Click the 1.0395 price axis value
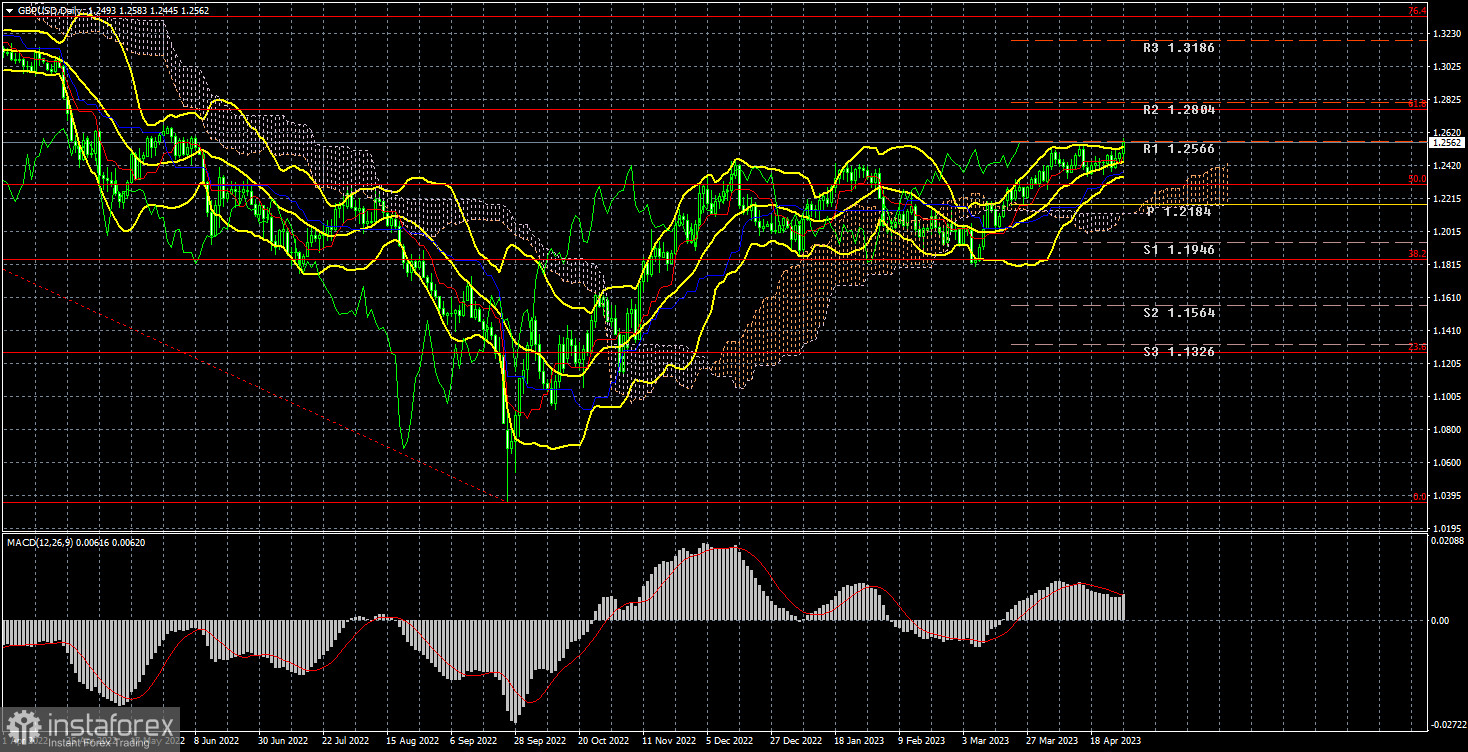The image size is (1468, 752). click(x=1446, y=496)
